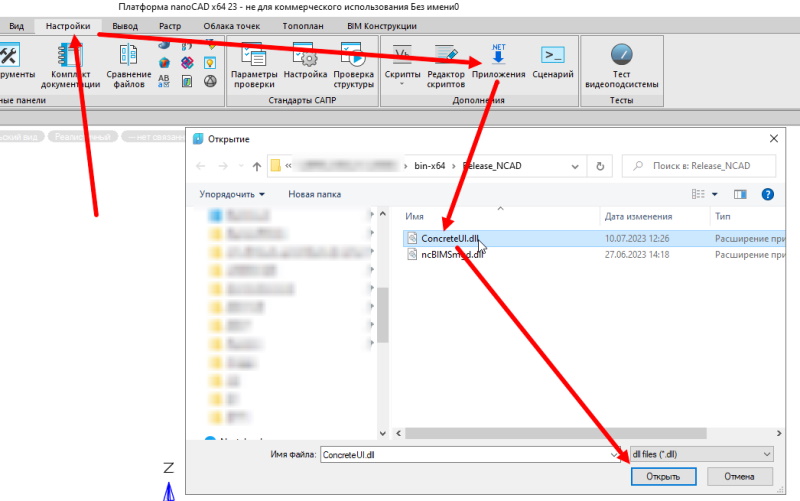
Task: Close the Открытие dialog
Action: pos(773,139)
